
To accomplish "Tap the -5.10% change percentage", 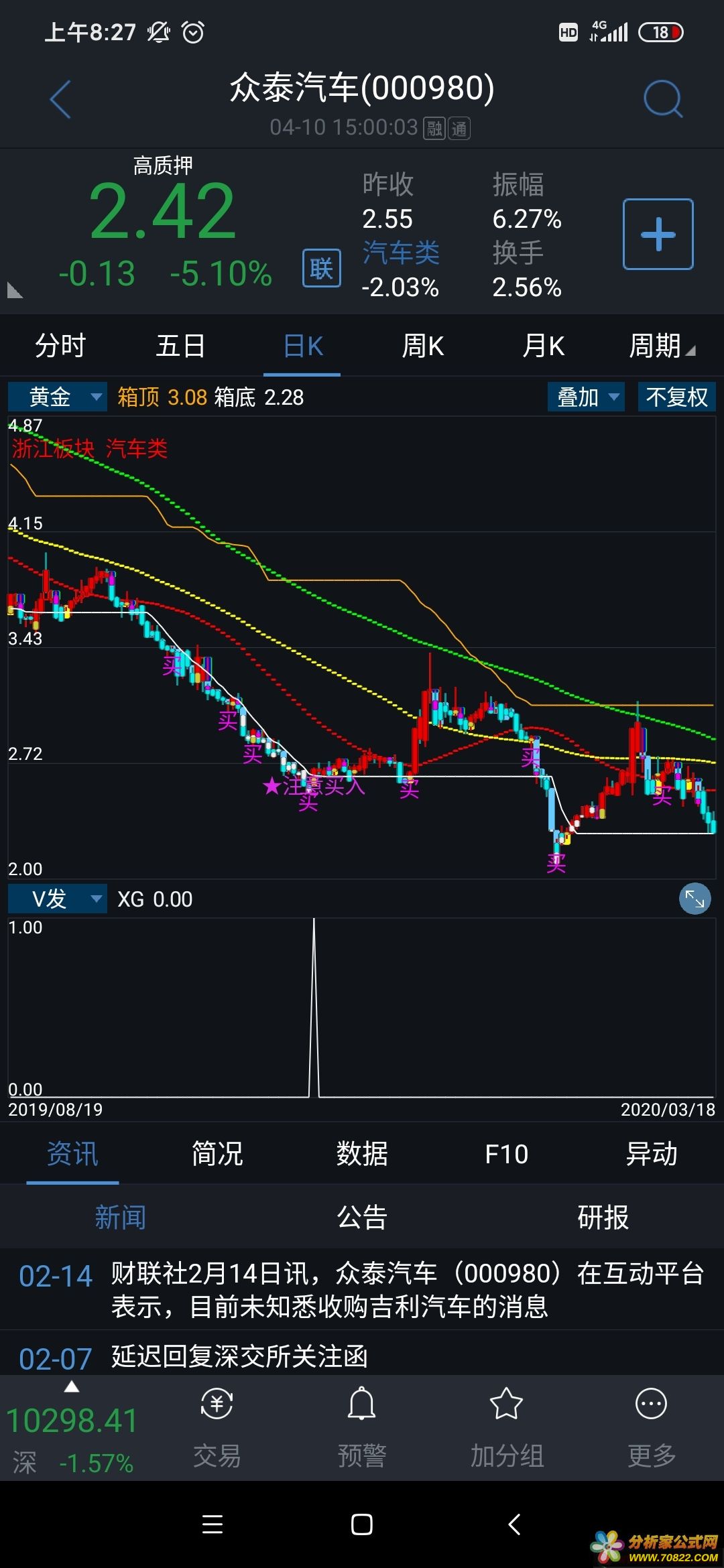I will (x=221, y=274).
